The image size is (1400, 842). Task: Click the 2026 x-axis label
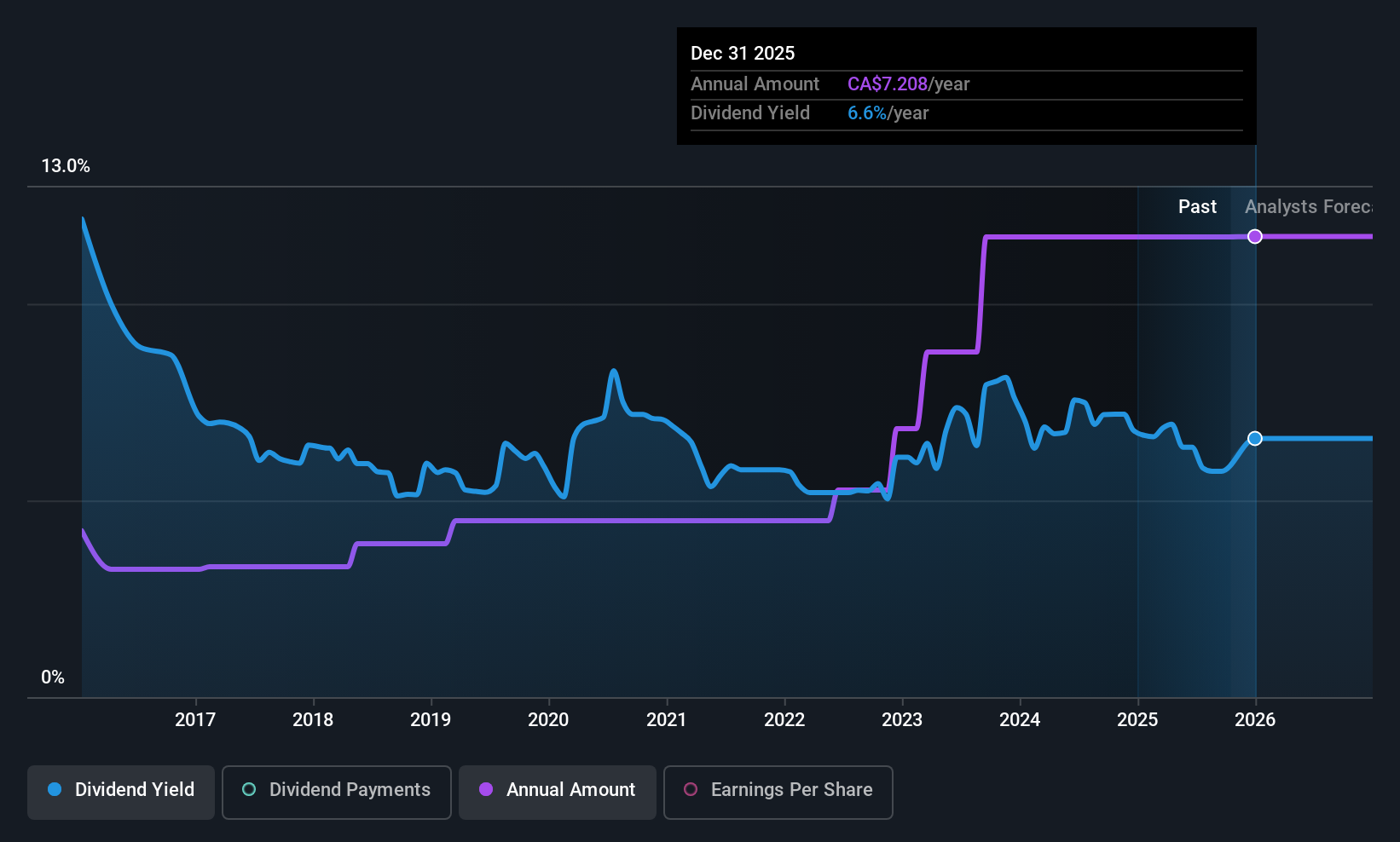coord(1255,720)
